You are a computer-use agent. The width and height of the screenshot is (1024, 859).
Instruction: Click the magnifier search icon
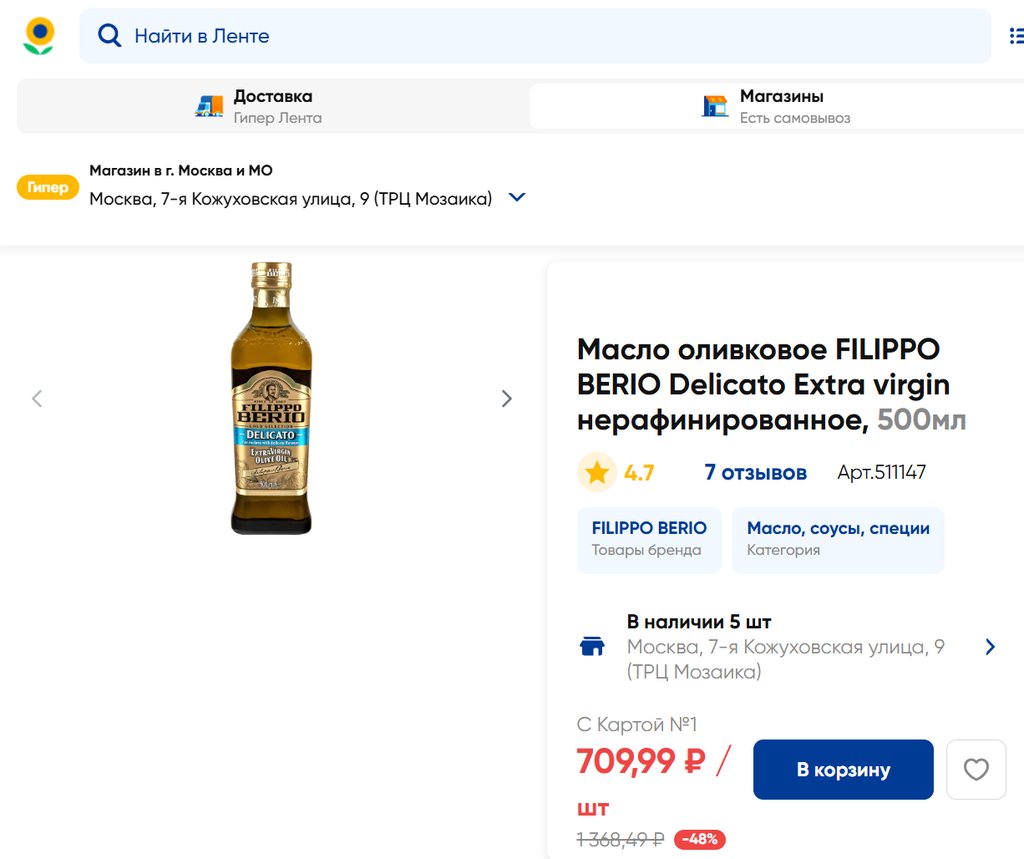point(109,36)
